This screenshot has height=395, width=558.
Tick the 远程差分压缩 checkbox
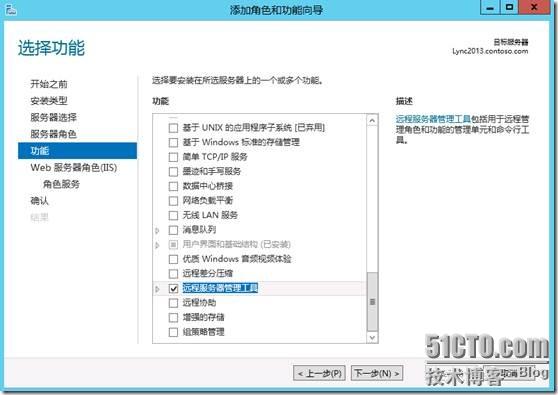pyautogui.click(x=173, y=274)
